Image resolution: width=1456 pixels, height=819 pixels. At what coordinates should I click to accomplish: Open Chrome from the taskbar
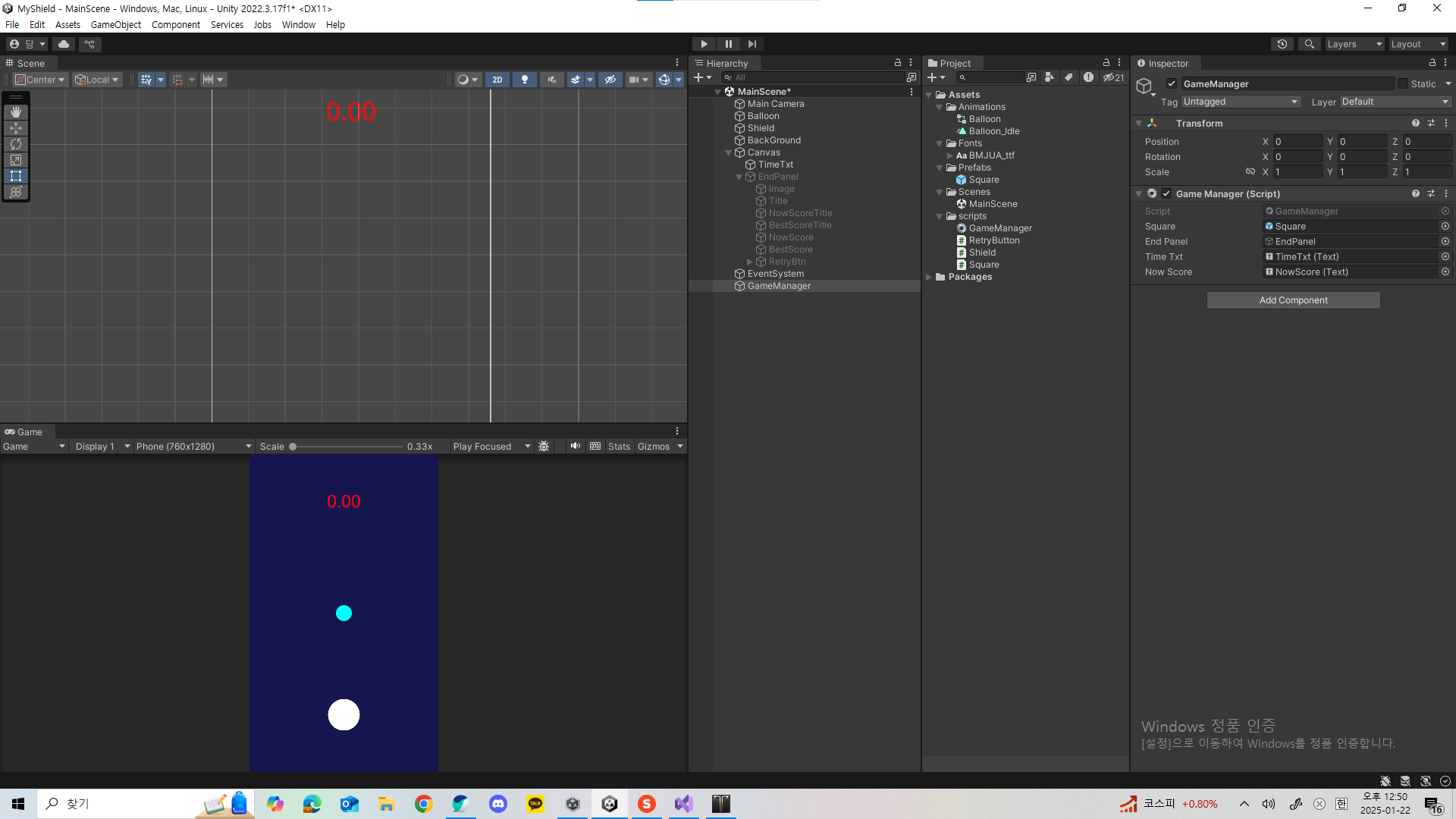424,804
